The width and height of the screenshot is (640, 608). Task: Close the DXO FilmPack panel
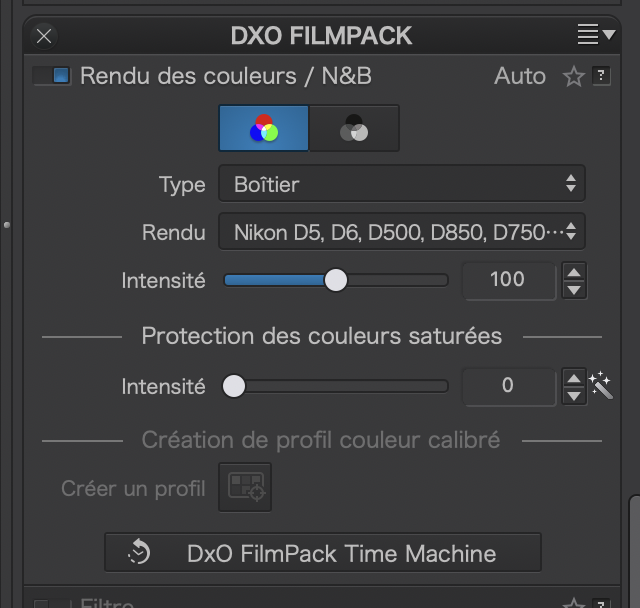point(44,36)
